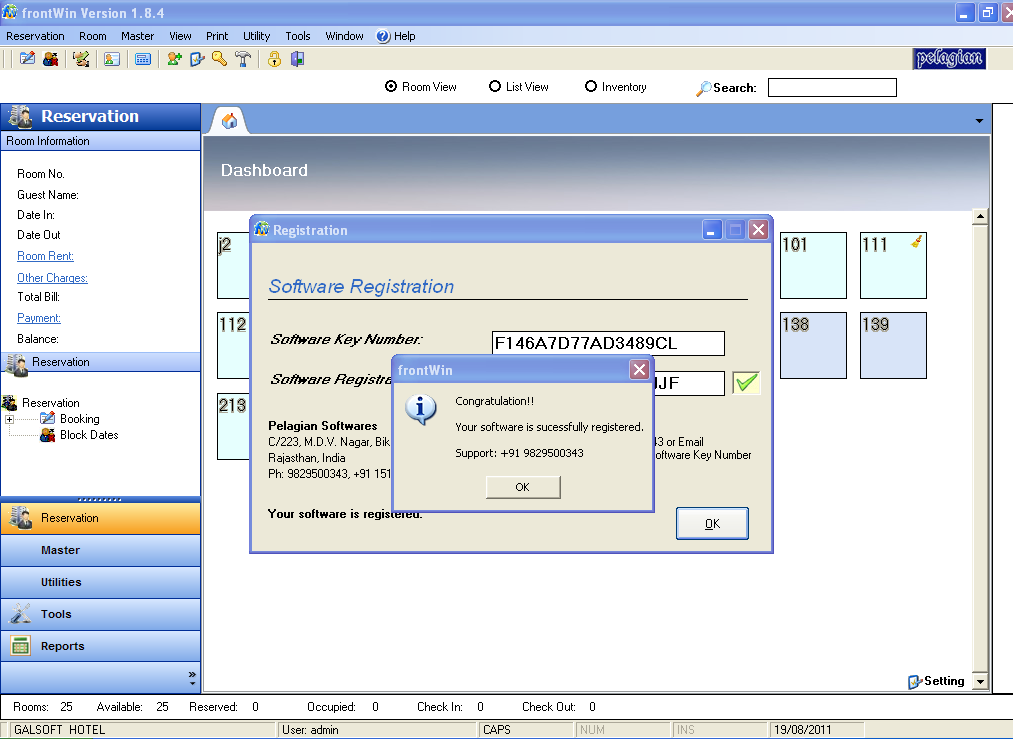This screenshot has width=1013, height=739.
Task: Open the Reports sidebar section
Action: (x=100, y=646)
